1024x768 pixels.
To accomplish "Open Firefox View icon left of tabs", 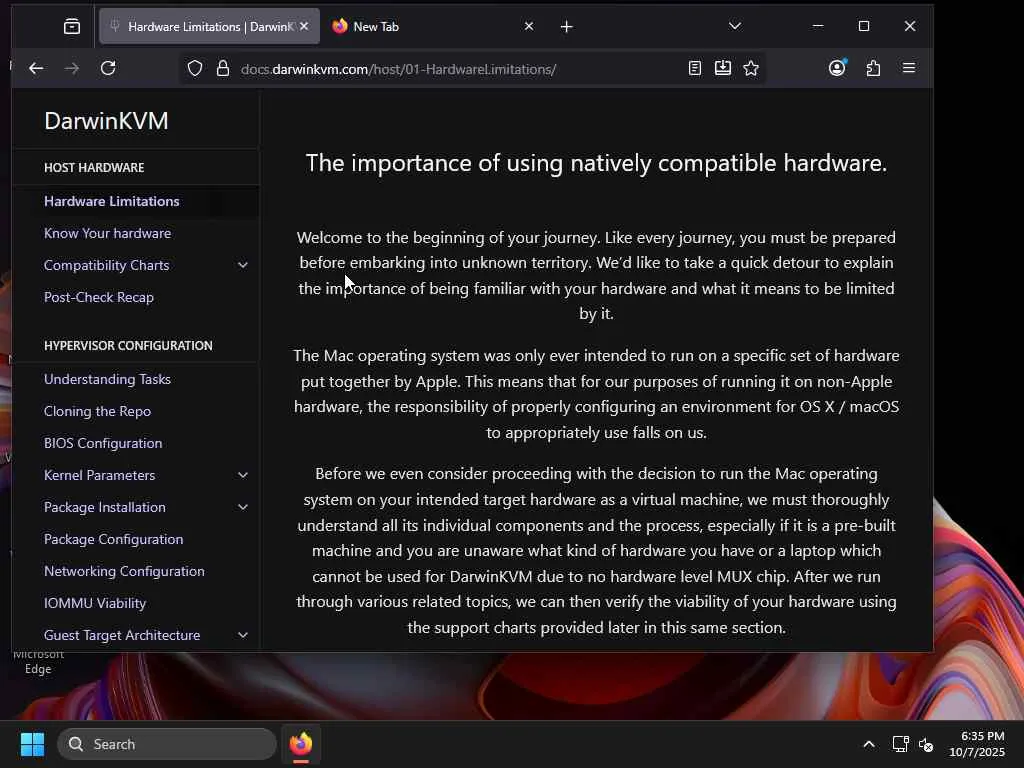I will coord(72,26).
